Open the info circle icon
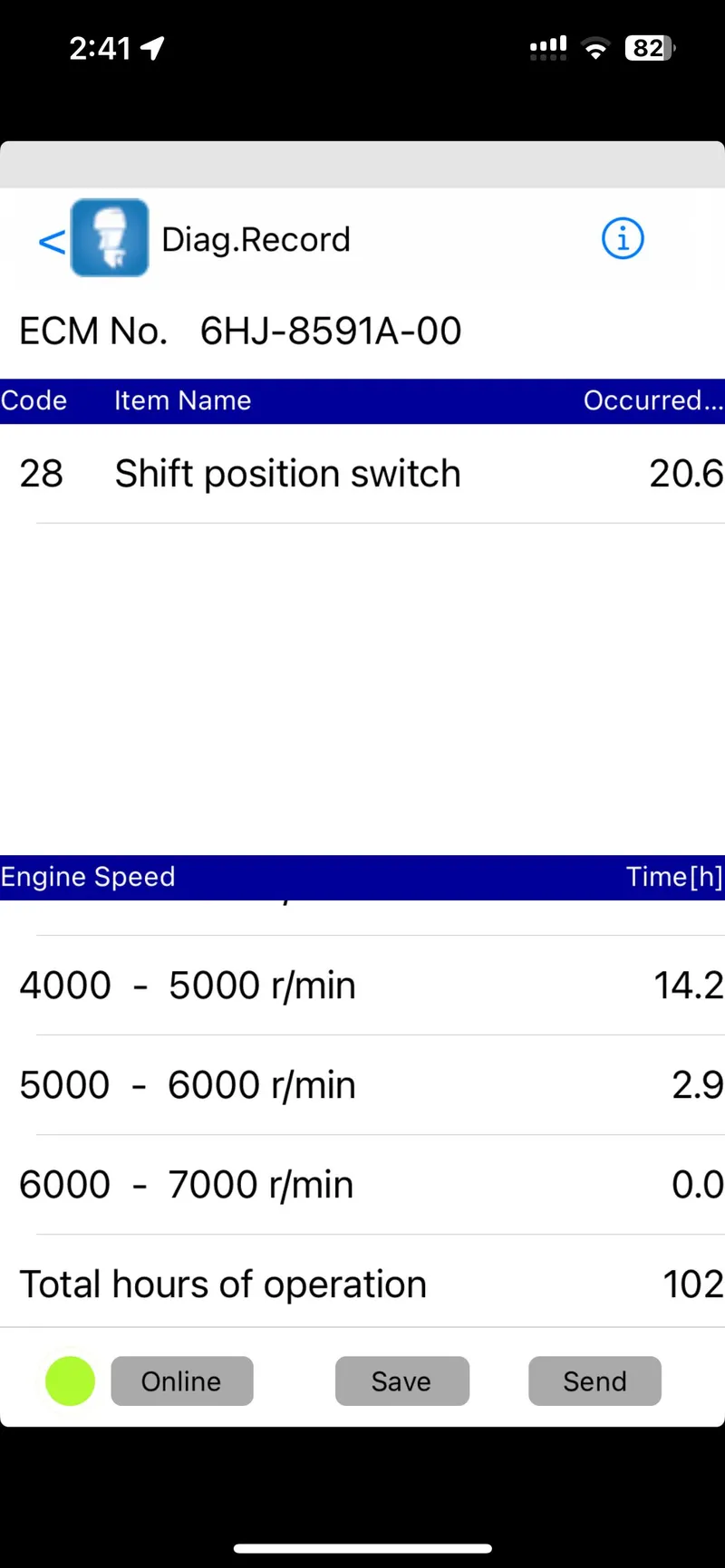This screenshot has height=1568, width=725. [623, 239]
